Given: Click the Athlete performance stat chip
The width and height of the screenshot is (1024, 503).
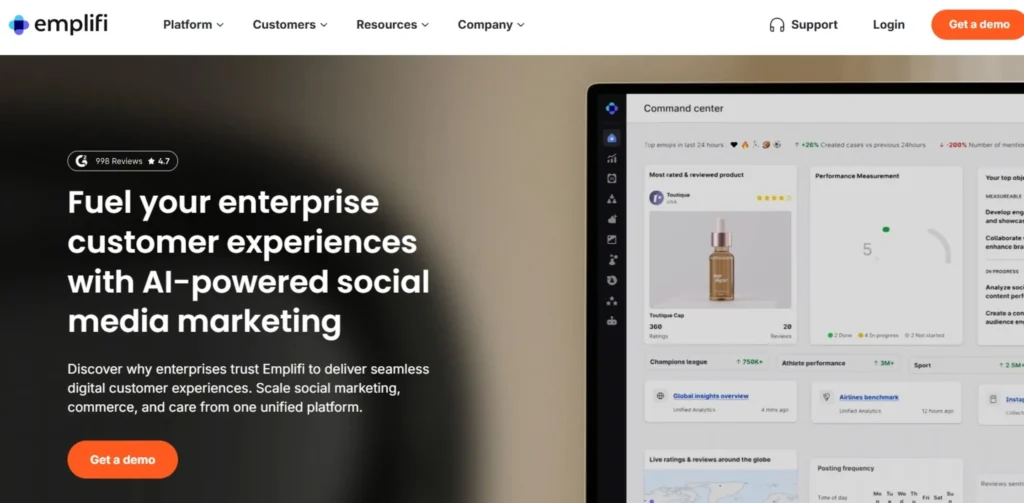Looking at the screenshot, I should [x=839, y=363].
